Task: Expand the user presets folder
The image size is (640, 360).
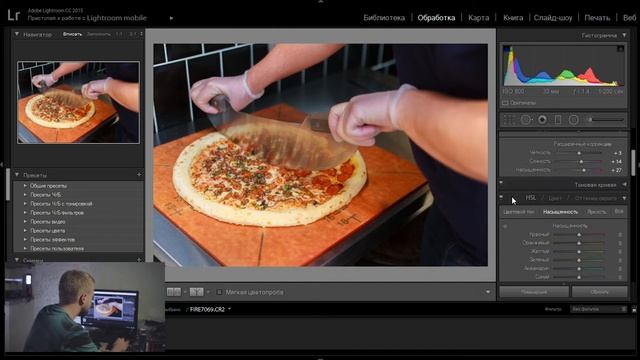Action: click(x=25, y=248)
